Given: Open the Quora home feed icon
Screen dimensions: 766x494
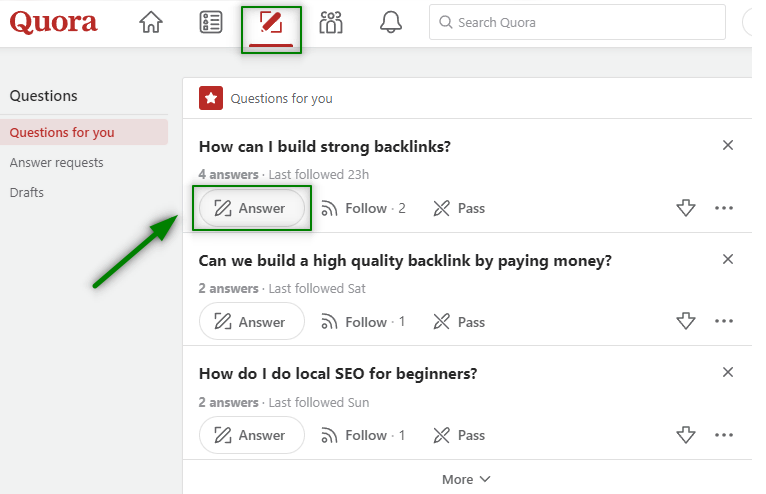Looking at the screenshot, I should 151,23.
